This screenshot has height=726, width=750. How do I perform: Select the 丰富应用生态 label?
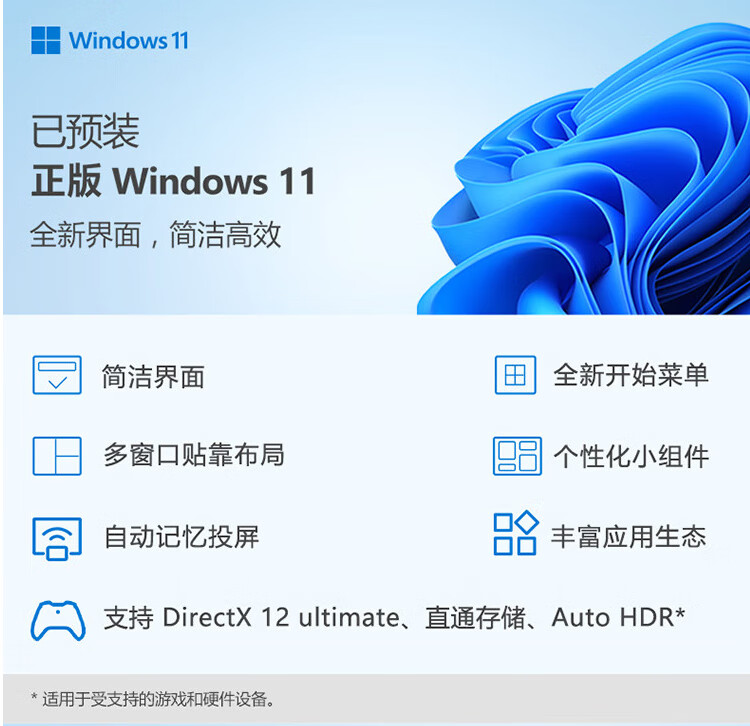pos(629,536)
